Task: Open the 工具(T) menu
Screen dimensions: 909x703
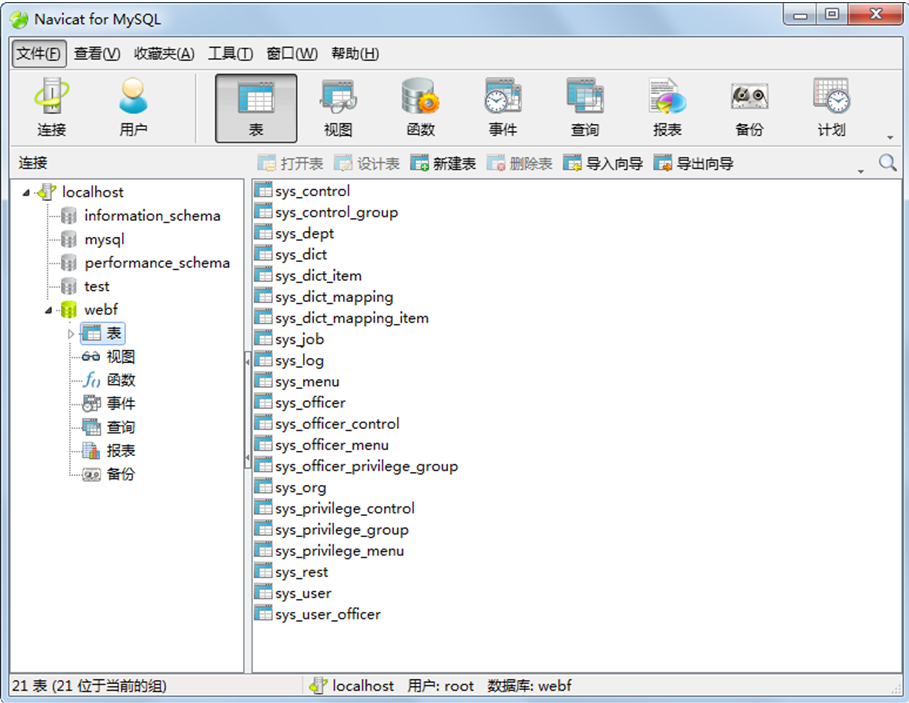Action: point(230,54)
